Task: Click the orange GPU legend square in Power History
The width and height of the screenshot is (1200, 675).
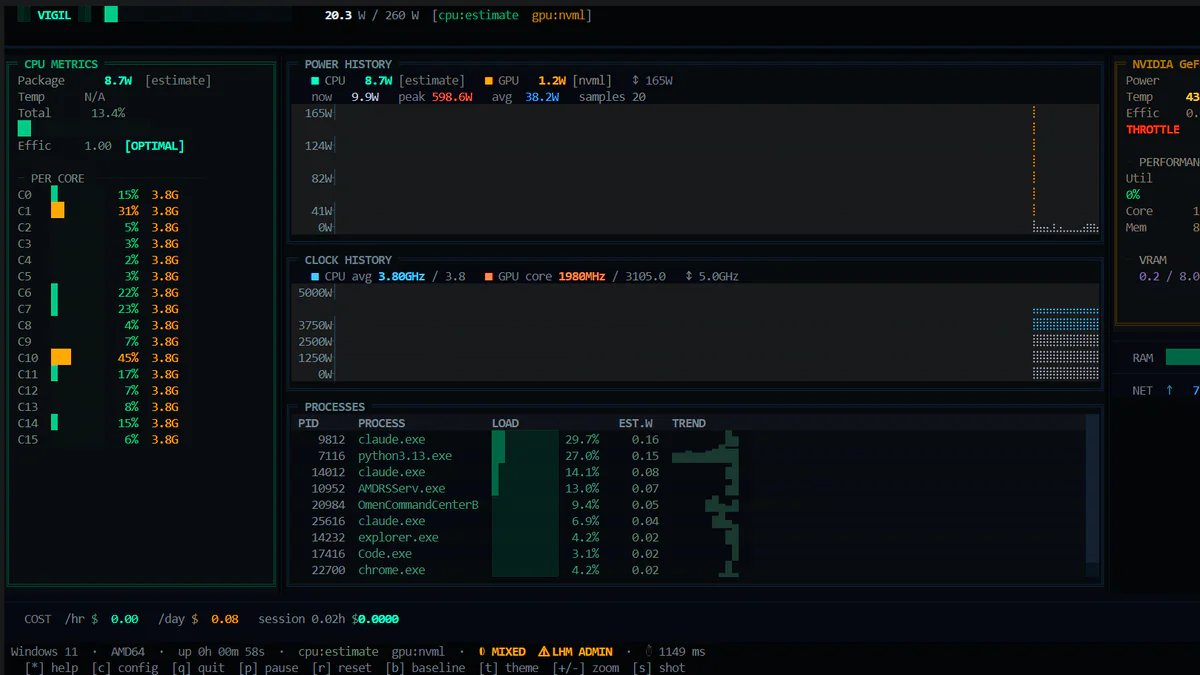Action: pyautogui.click(x=490, y=80)
